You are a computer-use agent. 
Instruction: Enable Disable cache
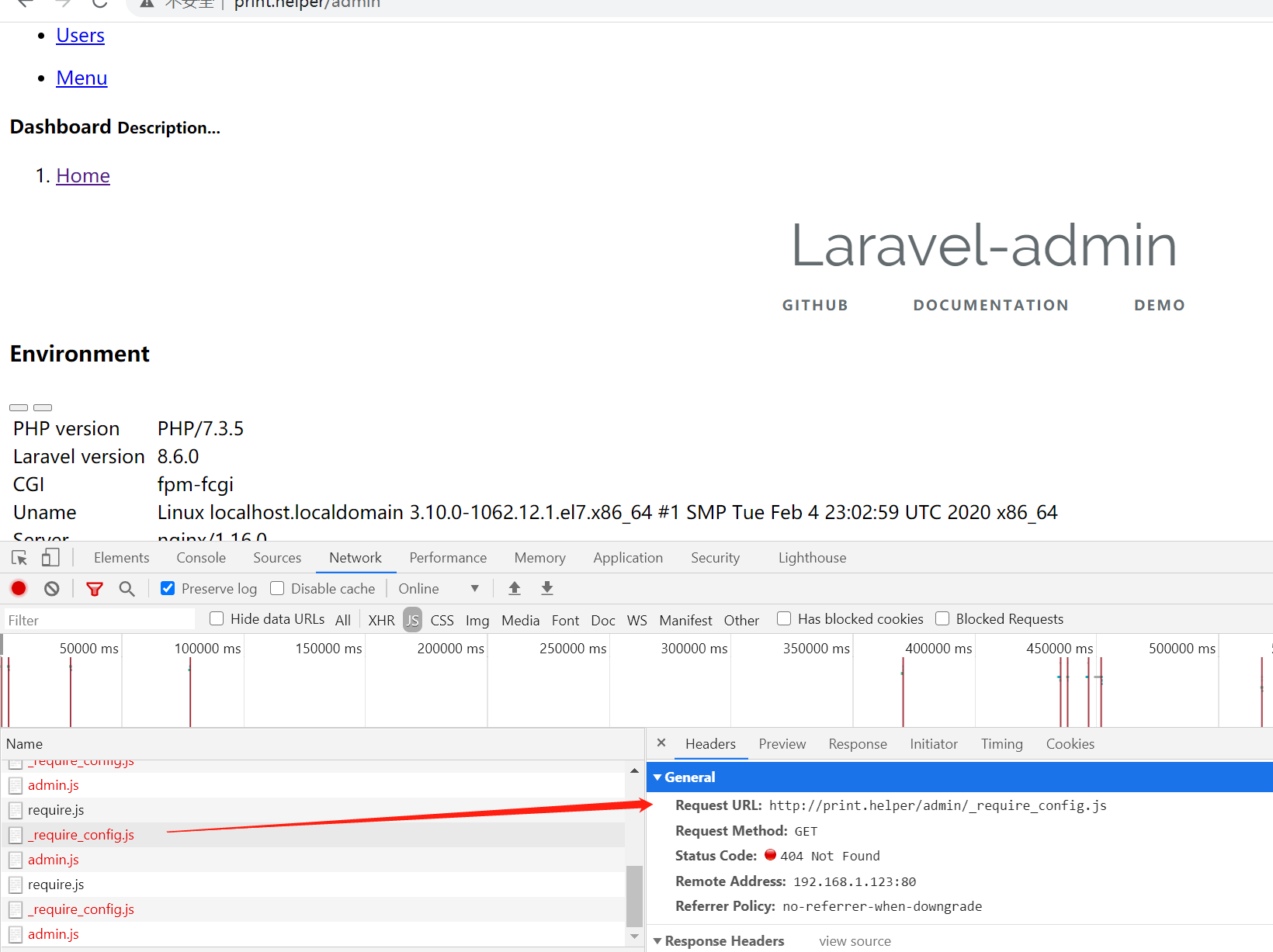277,588
